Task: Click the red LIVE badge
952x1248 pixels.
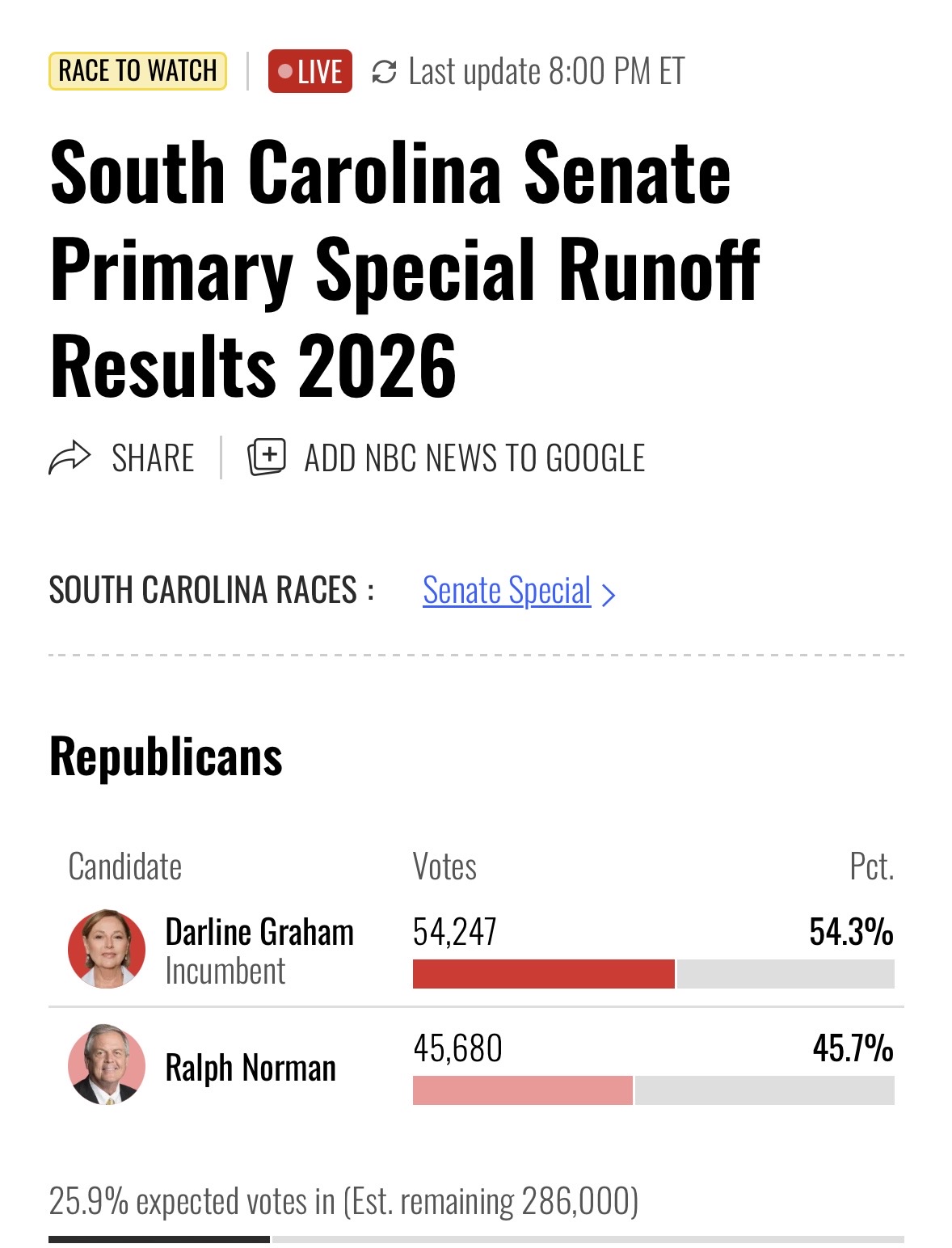Action: click(x=310, y=71)
